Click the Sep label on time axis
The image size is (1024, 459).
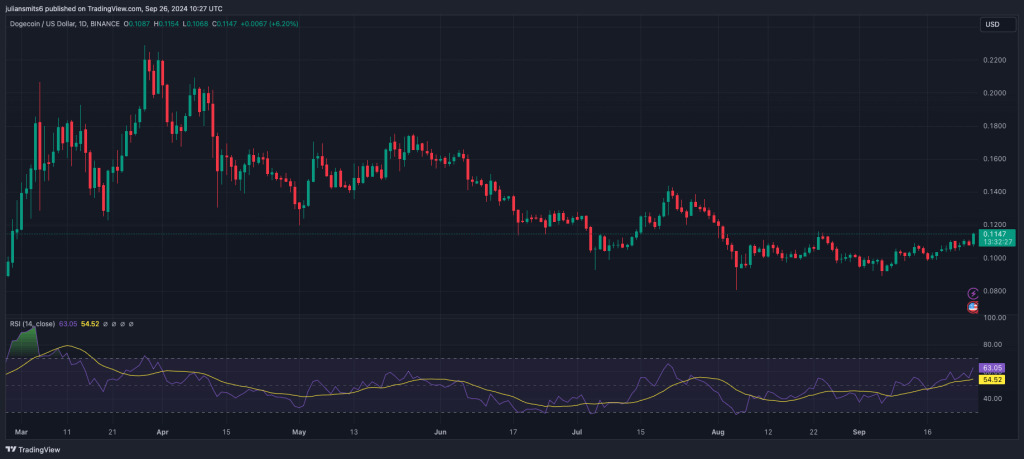(859, 432)
